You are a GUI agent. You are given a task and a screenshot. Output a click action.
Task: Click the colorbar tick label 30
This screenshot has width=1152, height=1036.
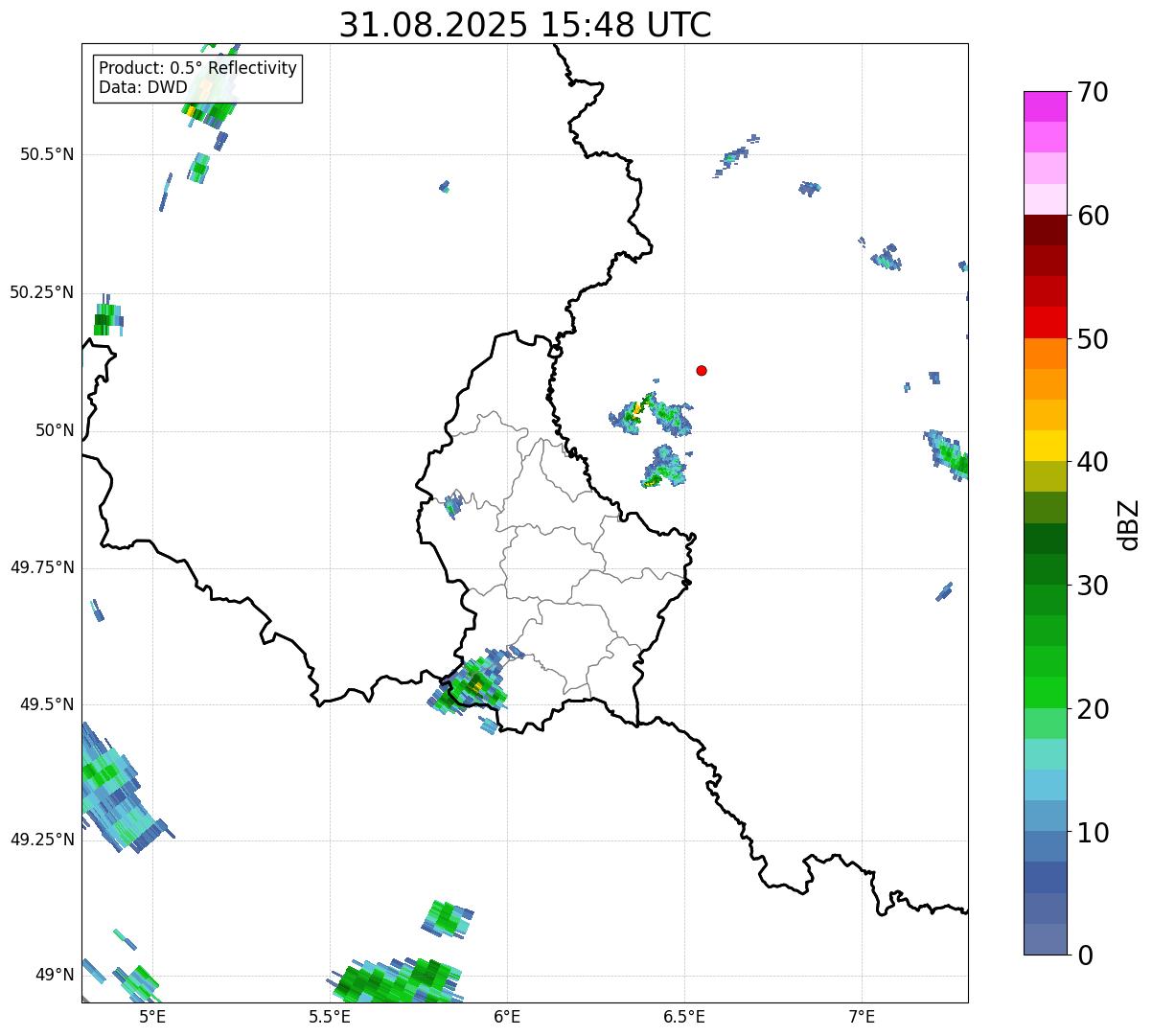[x=1093, y=586]
